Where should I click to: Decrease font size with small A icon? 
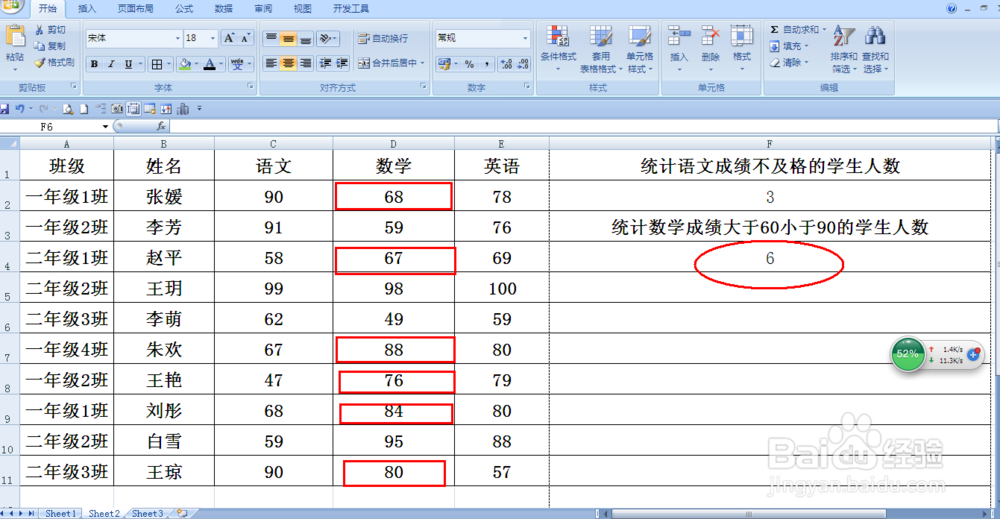tap(245, 38)
